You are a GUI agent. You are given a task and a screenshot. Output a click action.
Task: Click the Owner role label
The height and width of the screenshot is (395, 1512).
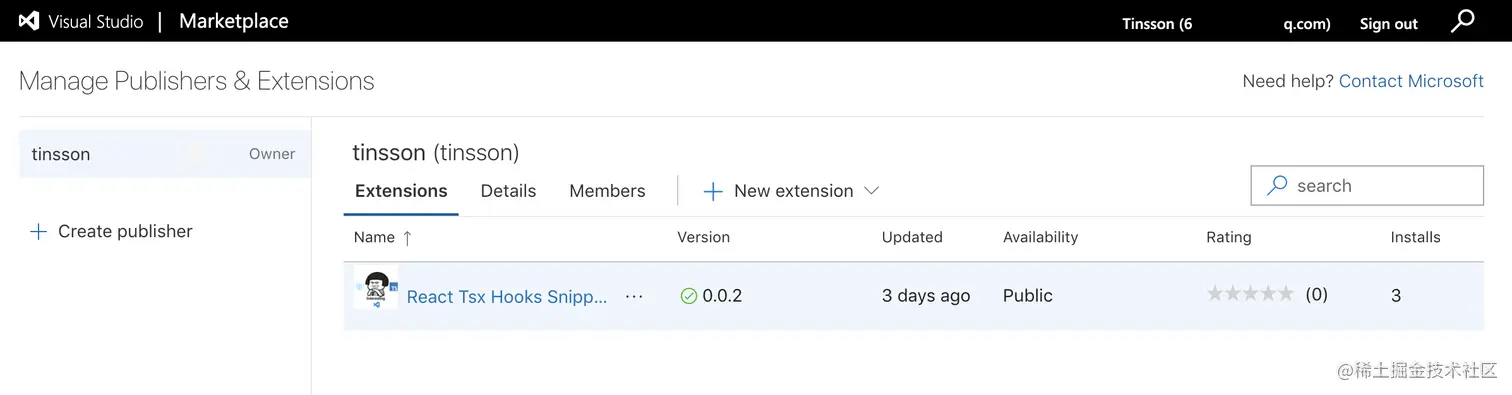(x=272, y=154)
